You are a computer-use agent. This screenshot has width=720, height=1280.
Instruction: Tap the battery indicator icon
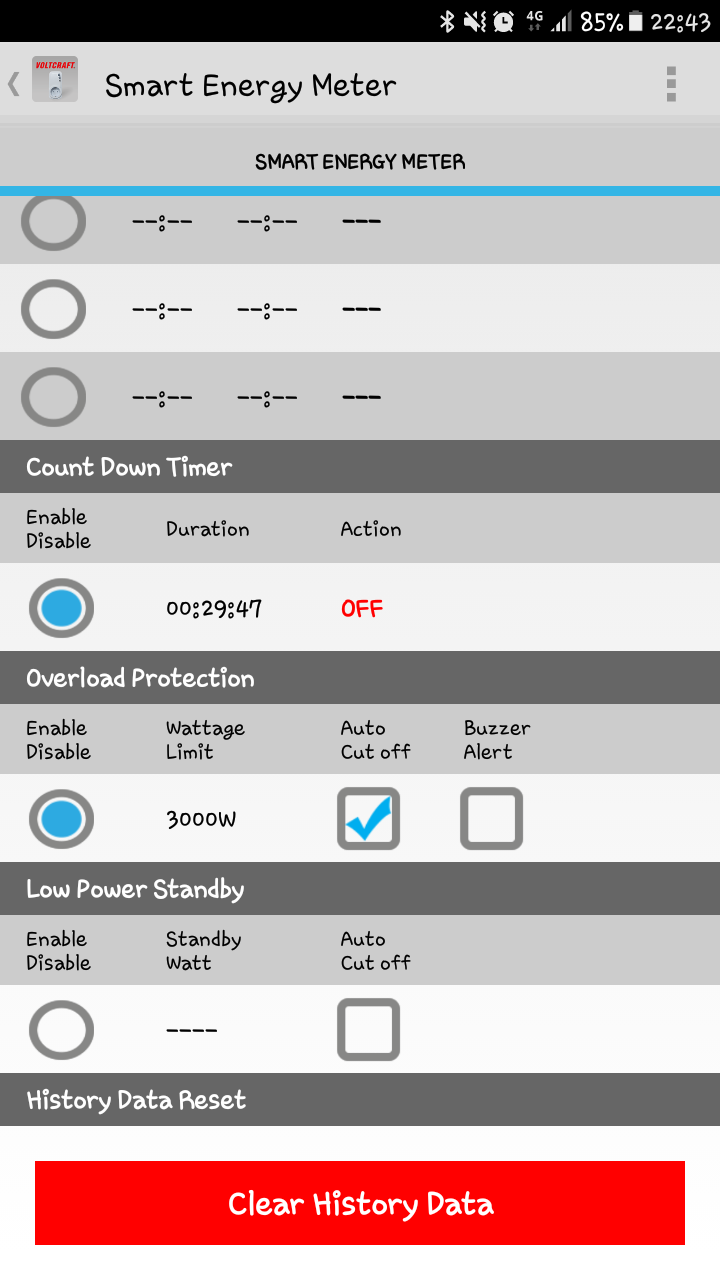(x=634, y=21)
